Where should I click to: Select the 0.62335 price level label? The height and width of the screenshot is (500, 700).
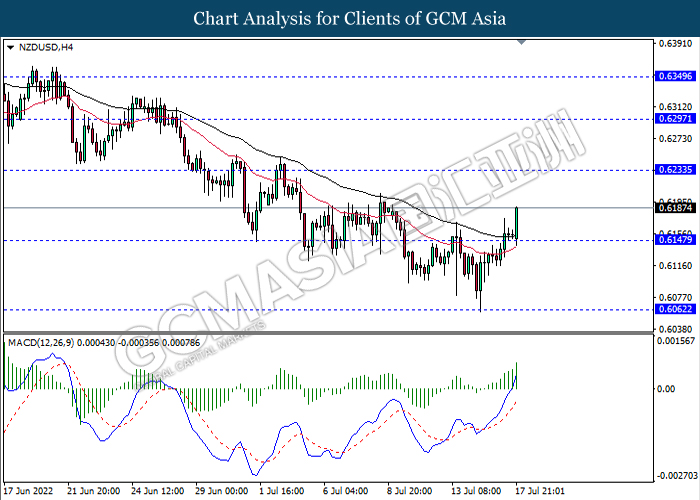click(675, 170)
